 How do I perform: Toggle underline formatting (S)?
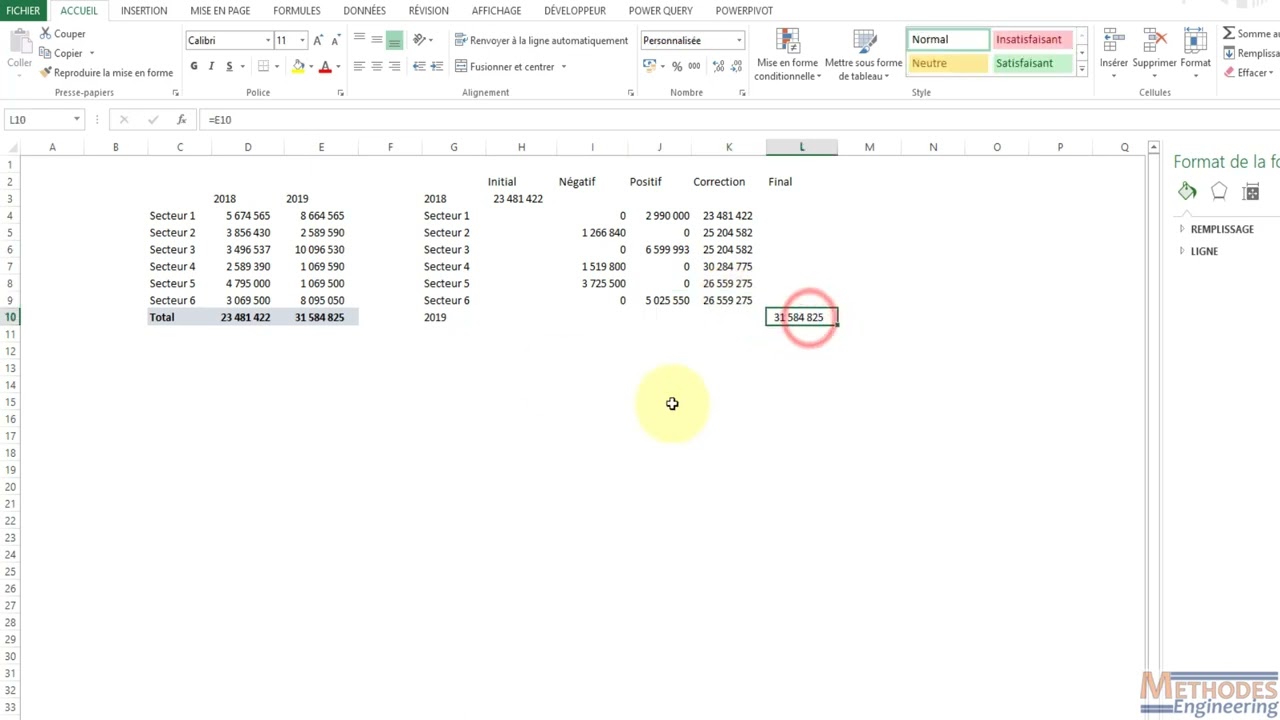(229, 66)
